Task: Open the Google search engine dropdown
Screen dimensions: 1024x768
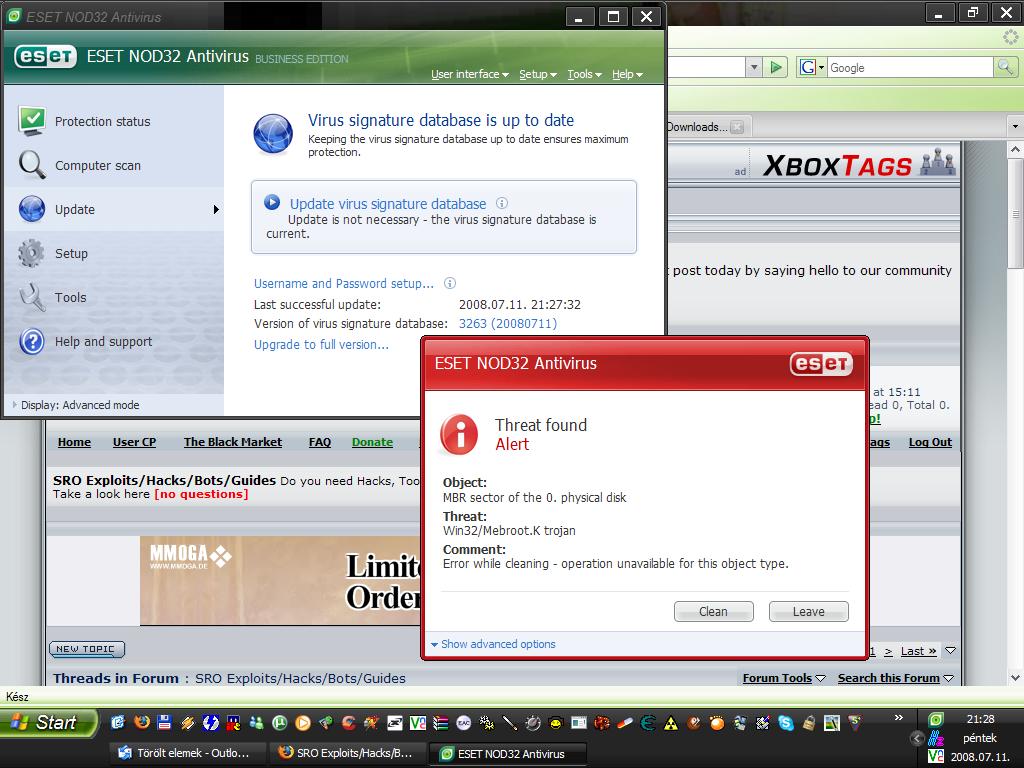Action: 822,67
